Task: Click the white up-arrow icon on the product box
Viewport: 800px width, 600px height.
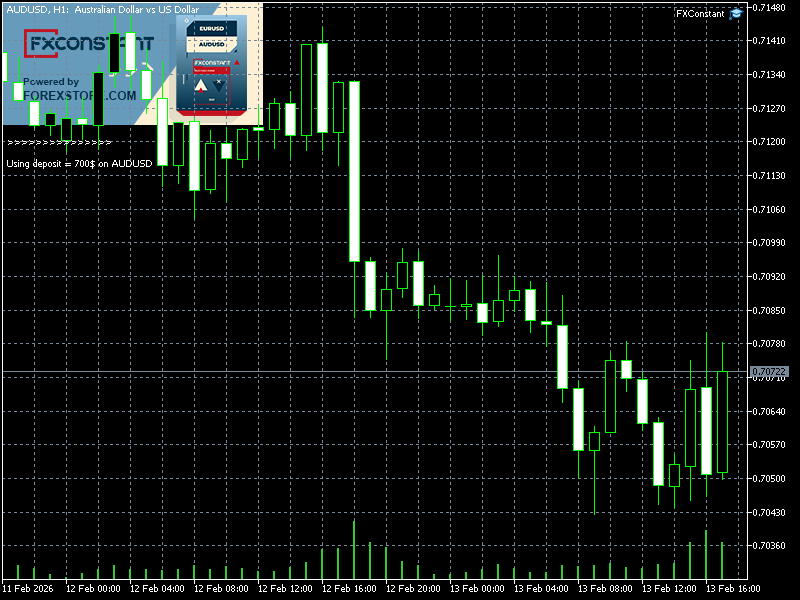Action: click(x=200, y=87)
